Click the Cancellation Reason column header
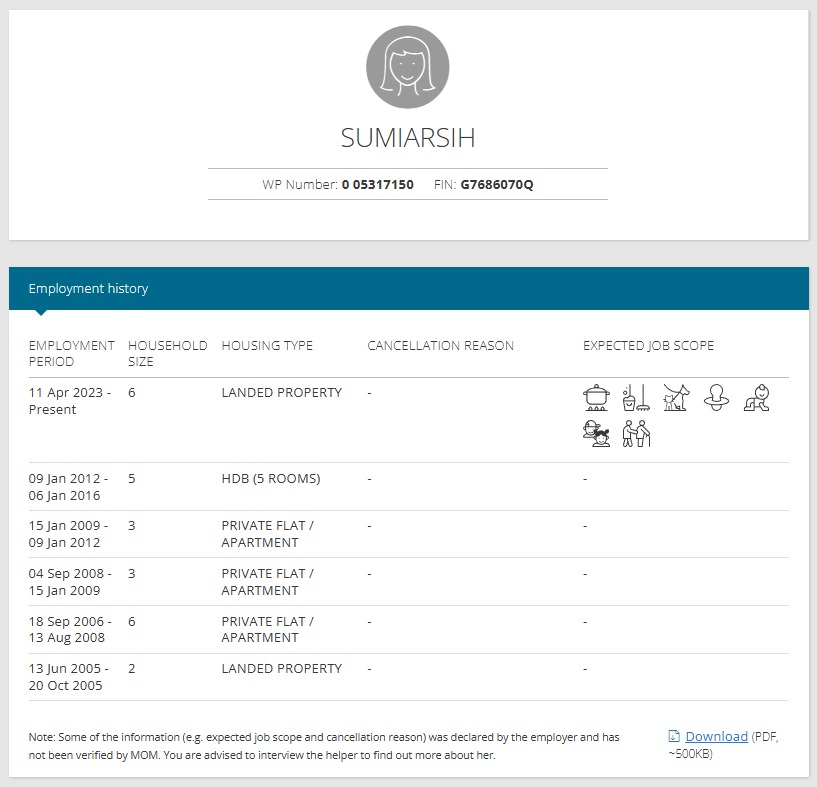Screen dimensions: 817x787 coord(440,346)
